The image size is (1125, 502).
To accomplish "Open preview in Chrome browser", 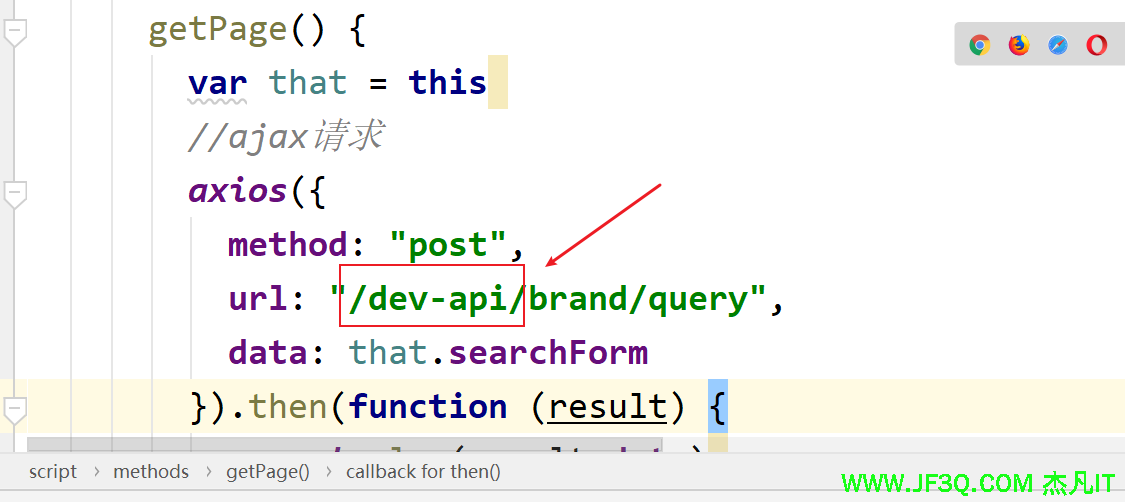I will pos(980,45).
